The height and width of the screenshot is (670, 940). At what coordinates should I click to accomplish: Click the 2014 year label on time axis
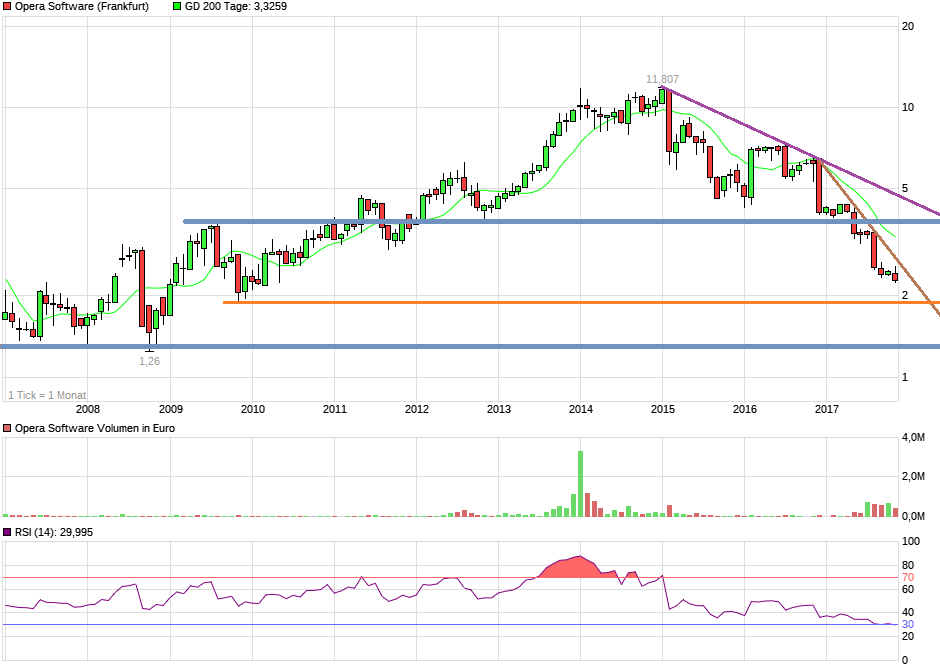[x=580, y=409]
